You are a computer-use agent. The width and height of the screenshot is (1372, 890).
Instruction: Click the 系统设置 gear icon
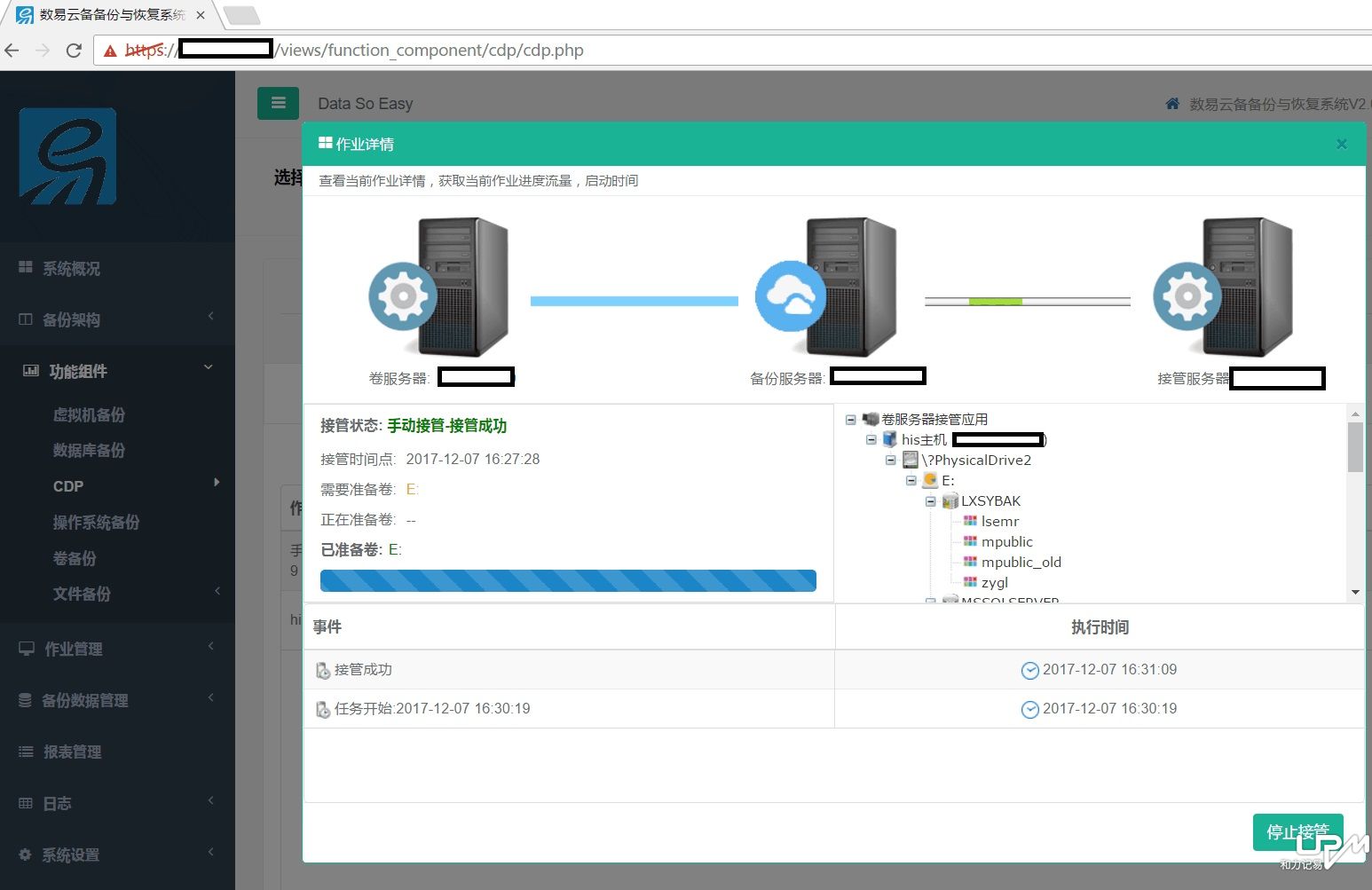[x=25, y=855]
